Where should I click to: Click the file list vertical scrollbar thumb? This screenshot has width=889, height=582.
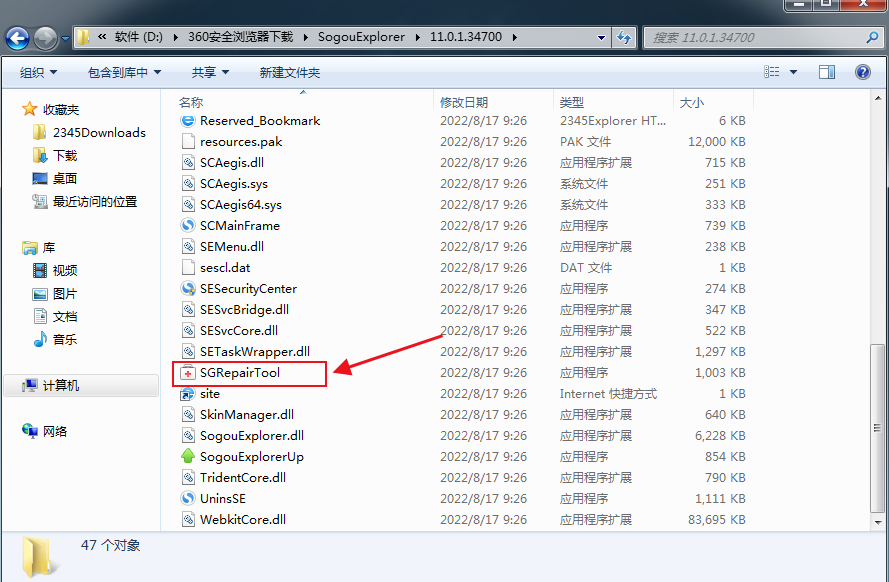[878, 427]
